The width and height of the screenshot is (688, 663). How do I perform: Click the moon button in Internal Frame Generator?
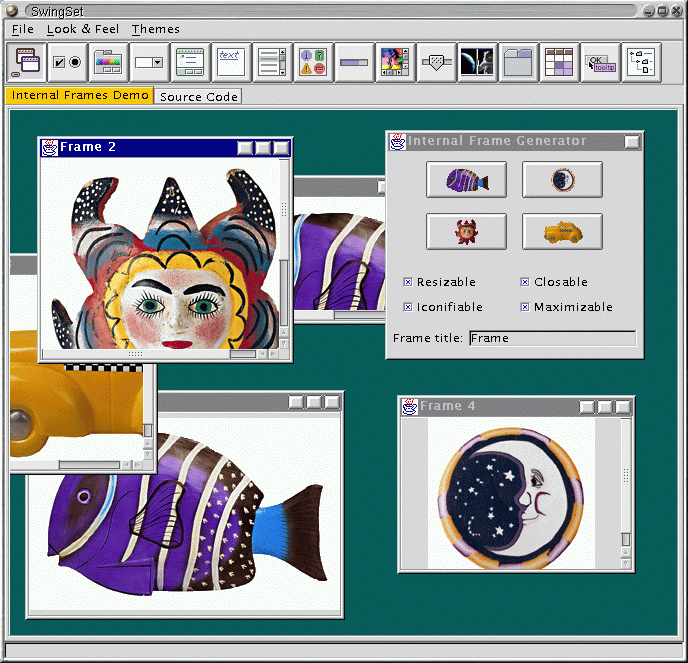click(x=562, y=179)
